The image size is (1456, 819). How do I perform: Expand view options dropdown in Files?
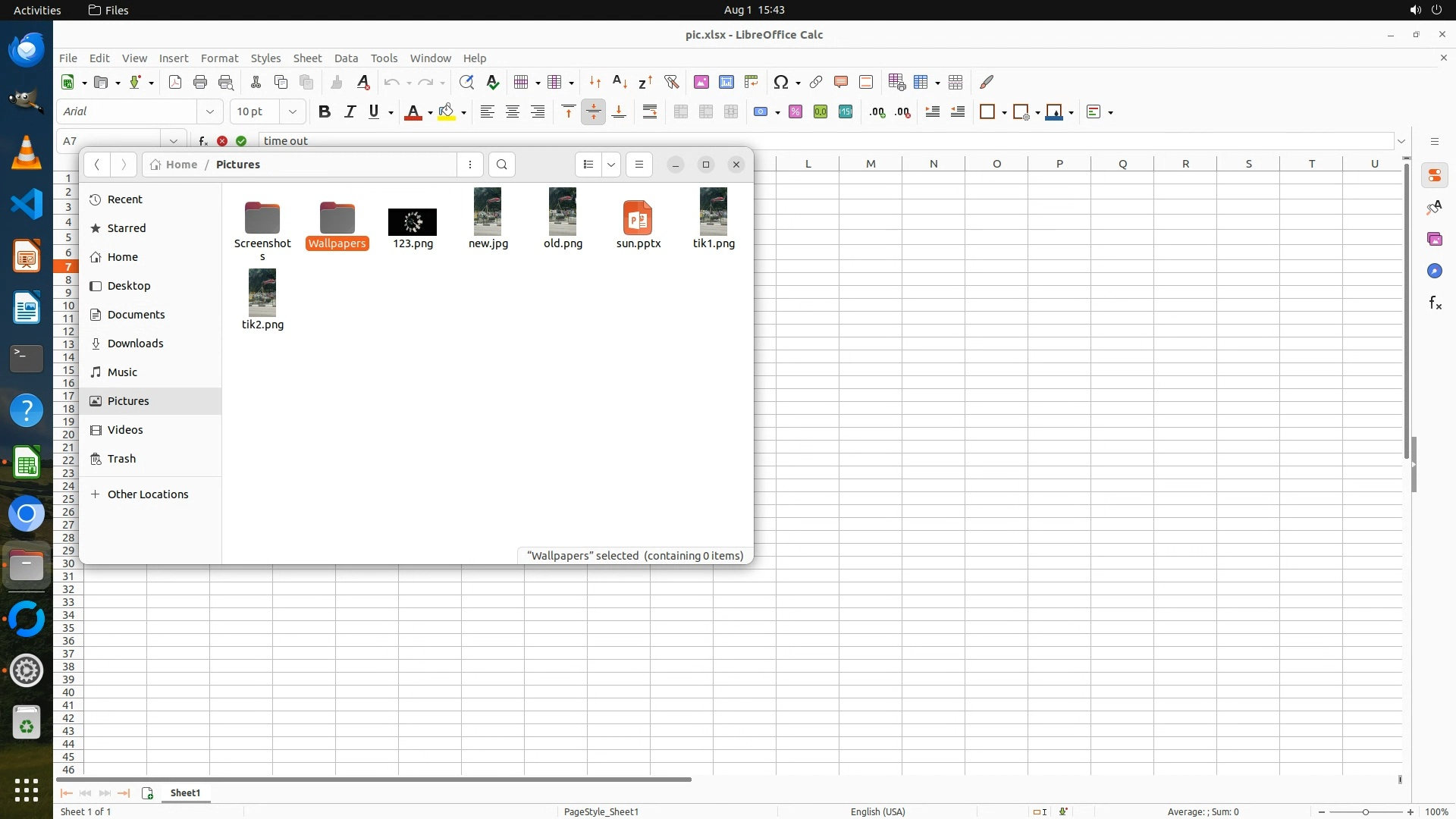click(x=611, y=165)
